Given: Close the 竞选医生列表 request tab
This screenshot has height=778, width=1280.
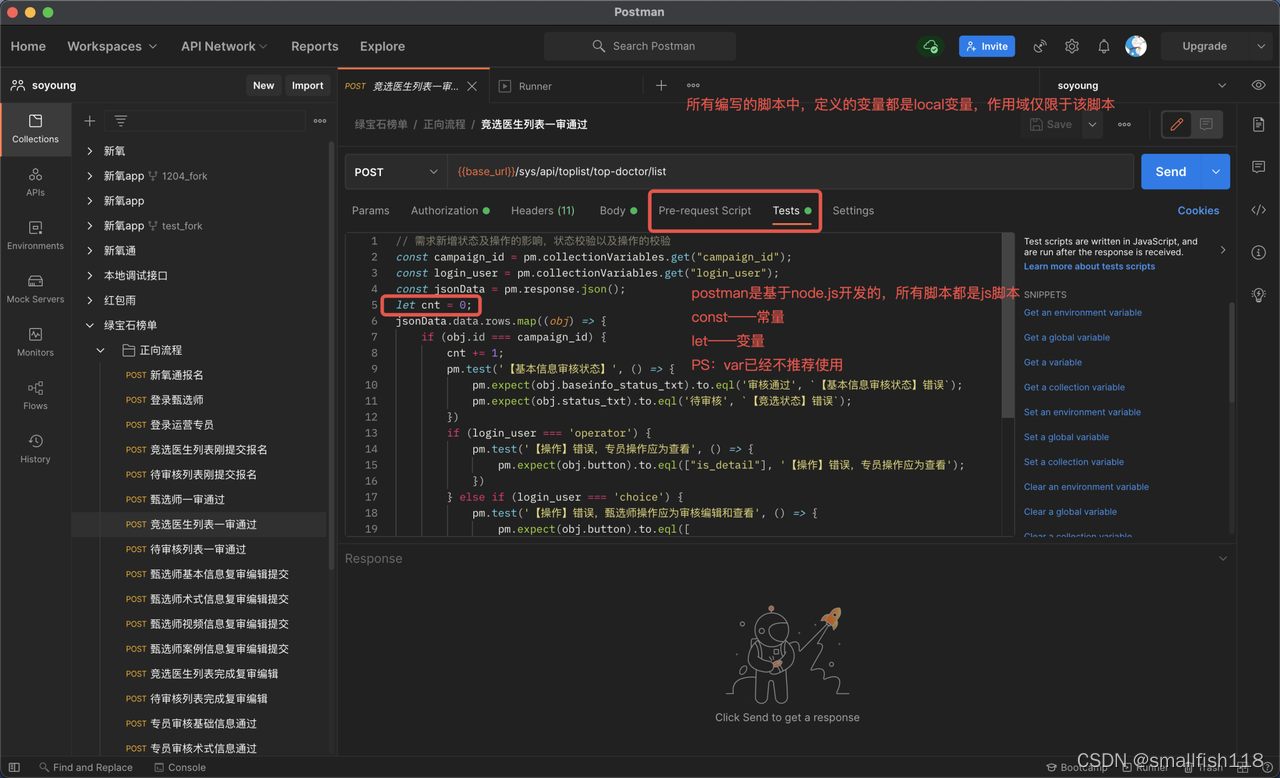Looking at the screenshot, I should tap(473, 87).
